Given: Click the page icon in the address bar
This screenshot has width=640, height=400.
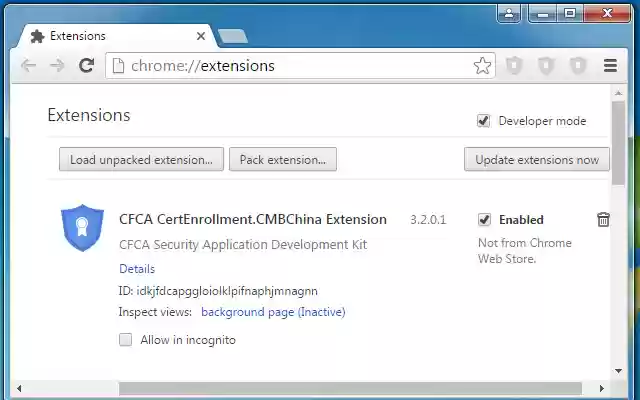Looking at the screenshot, I should pyautogui.click(x=118, y=66).
